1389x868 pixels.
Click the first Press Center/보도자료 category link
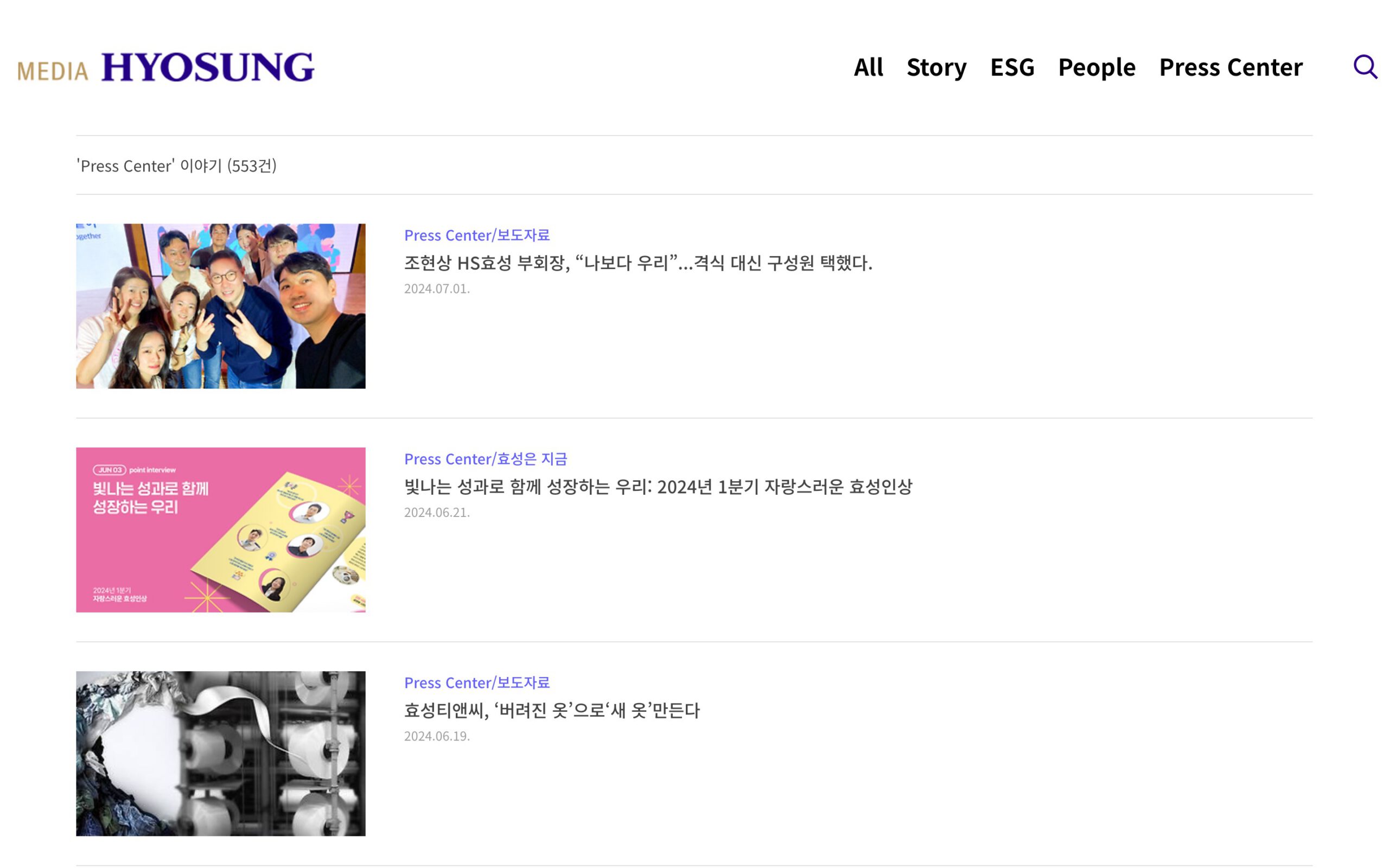click(x=476, y=235)
